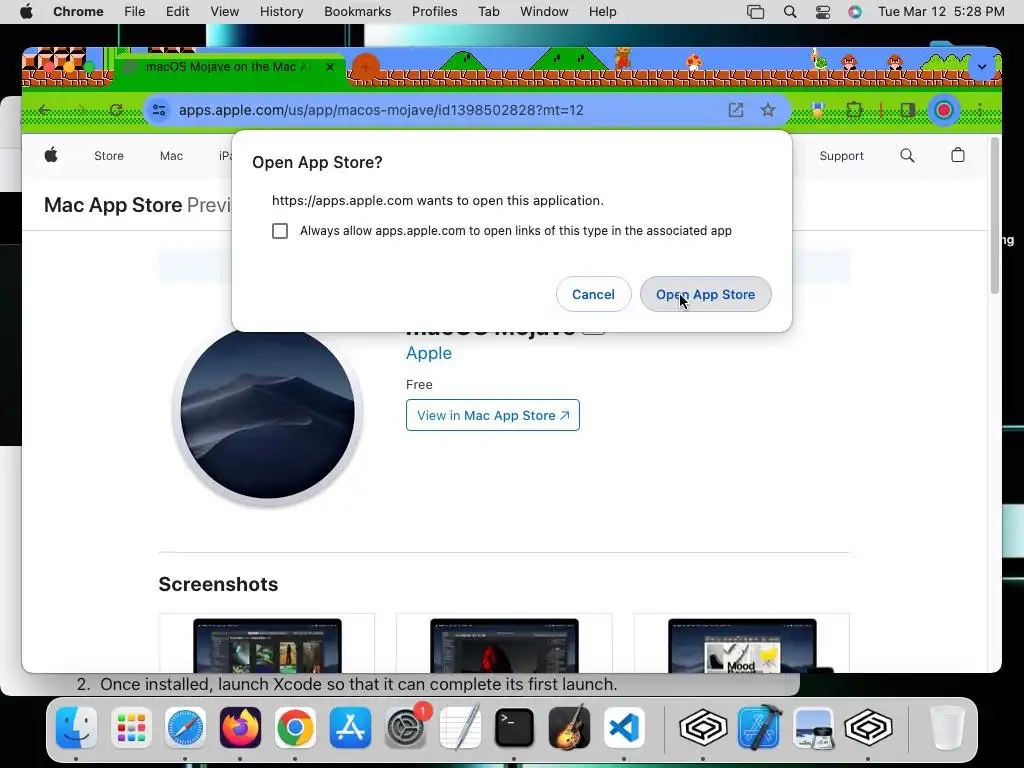The width and height of the screenshot is (1024, 768).
Task: Go back to previous page
Action: (x=44, y=110)
